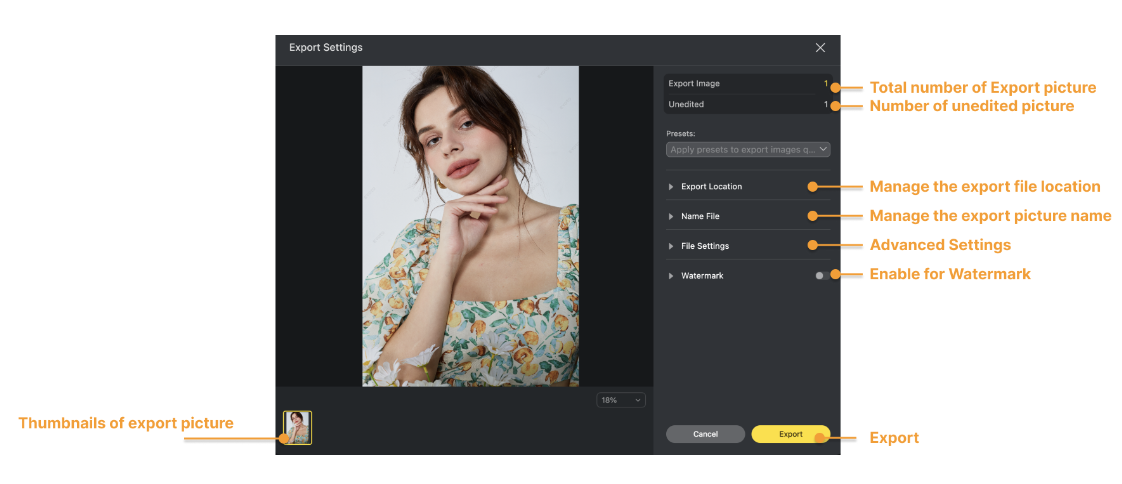
Task: Click the Presets: label
Action: (x=680, y=133)
